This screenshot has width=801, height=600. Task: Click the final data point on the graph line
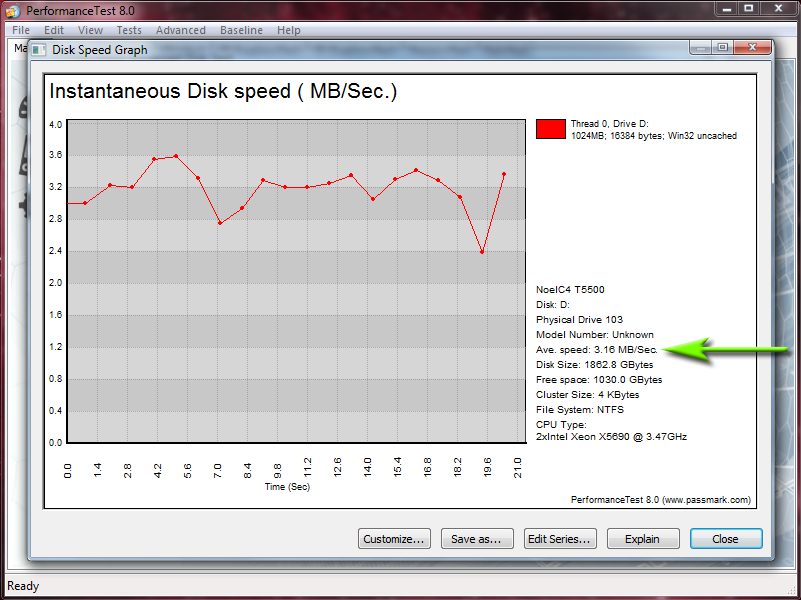pos(504,174)
